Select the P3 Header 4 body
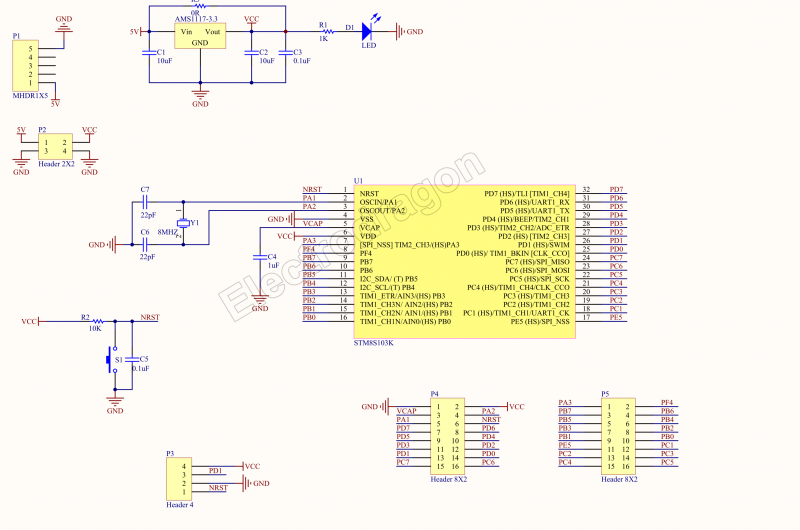The width and height of the screenshot is (800, 530). tap(179, 478)
